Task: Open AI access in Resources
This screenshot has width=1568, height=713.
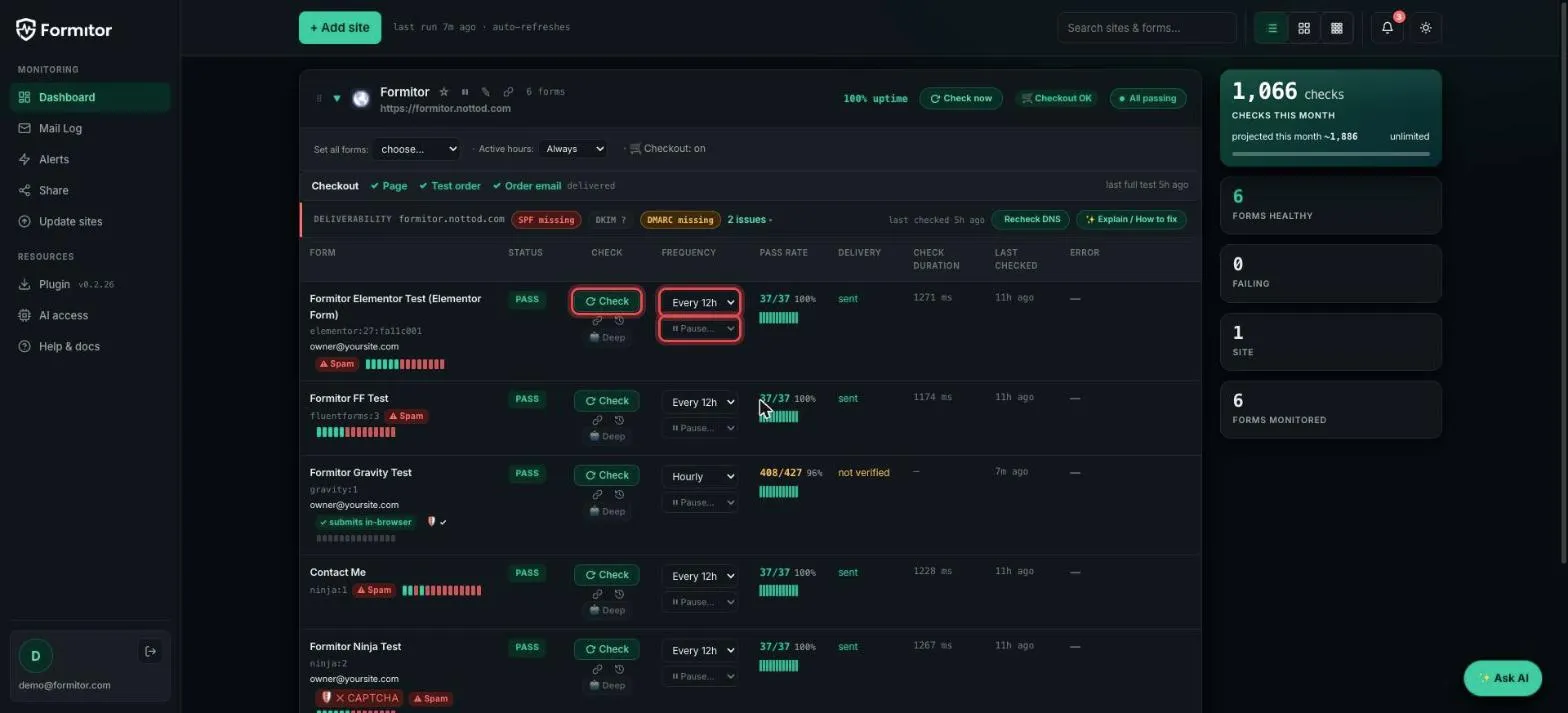Action: (90, 315)
